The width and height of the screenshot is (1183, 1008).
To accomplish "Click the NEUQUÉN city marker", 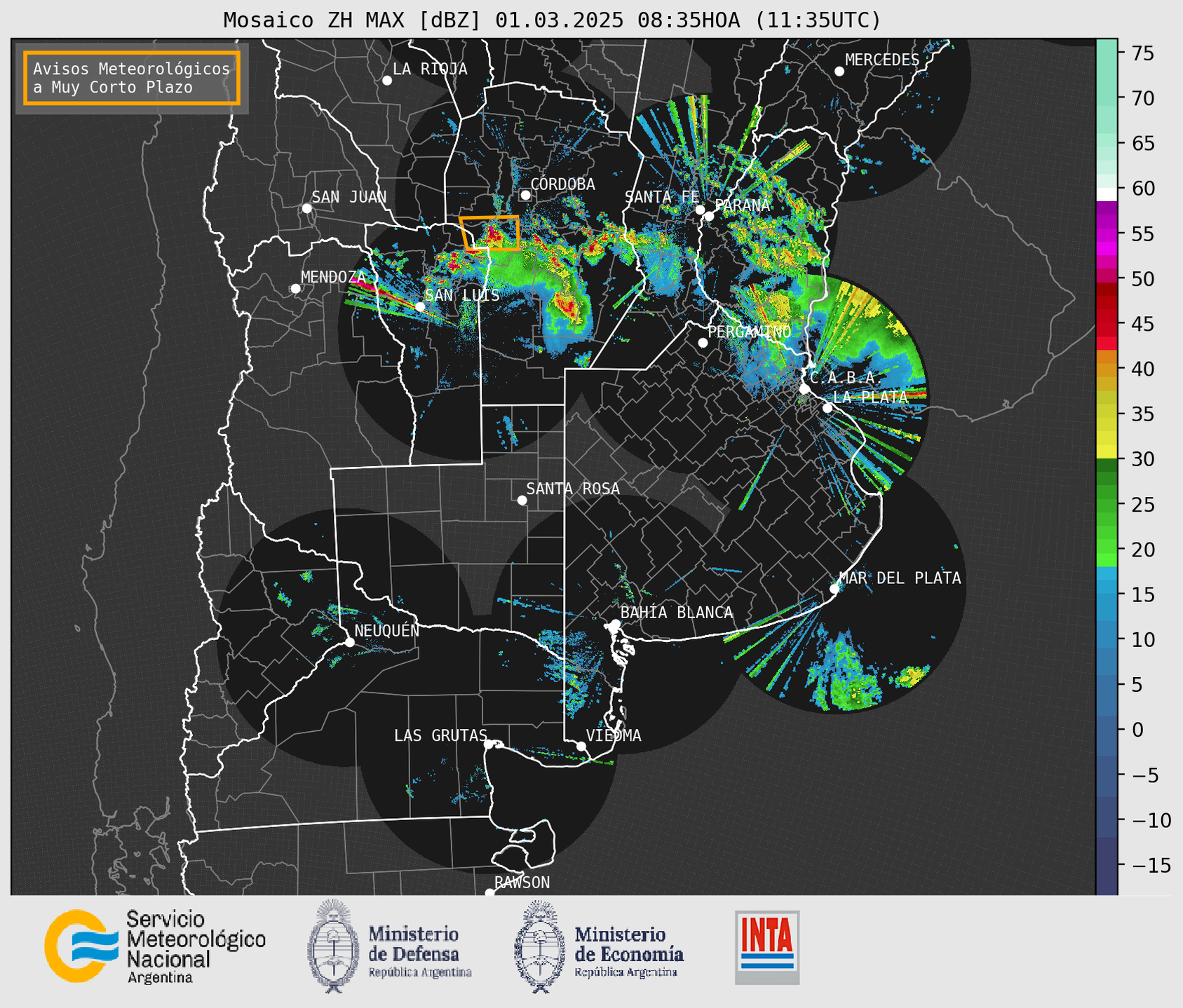I will tap(349, 642).
